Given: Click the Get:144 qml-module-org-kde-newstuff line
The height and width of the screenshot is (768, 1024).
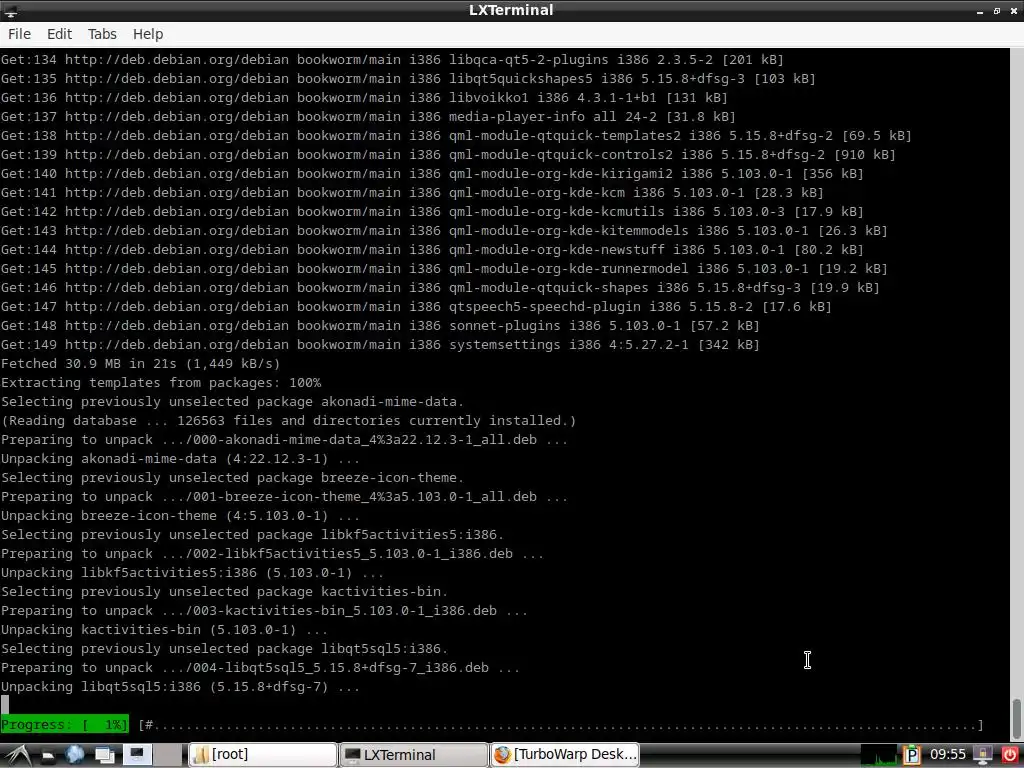Looking at the screenshot, I should [432, 250].
